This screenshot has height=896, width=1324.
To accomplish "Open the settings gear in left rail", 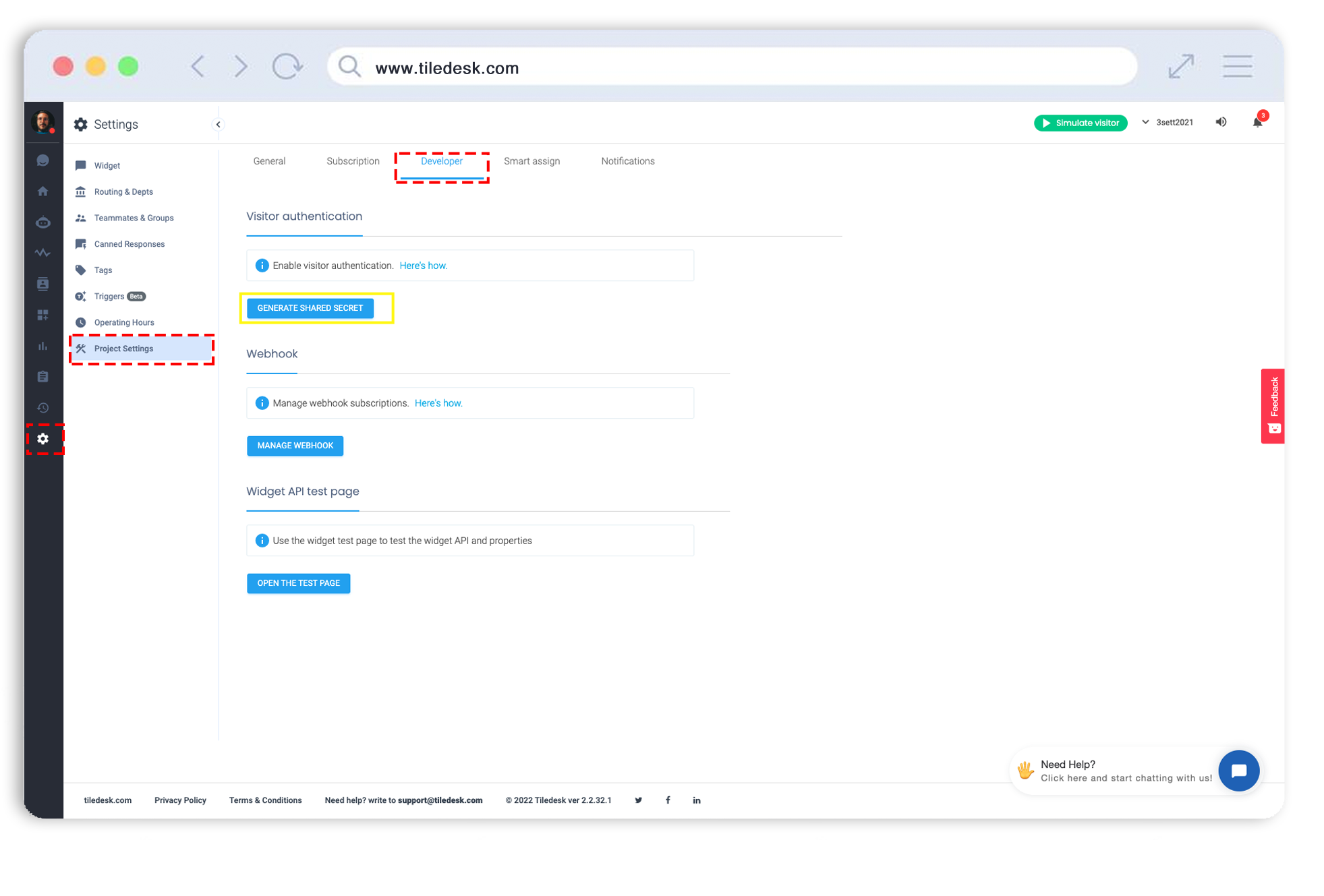I will (x=43, y=439).
